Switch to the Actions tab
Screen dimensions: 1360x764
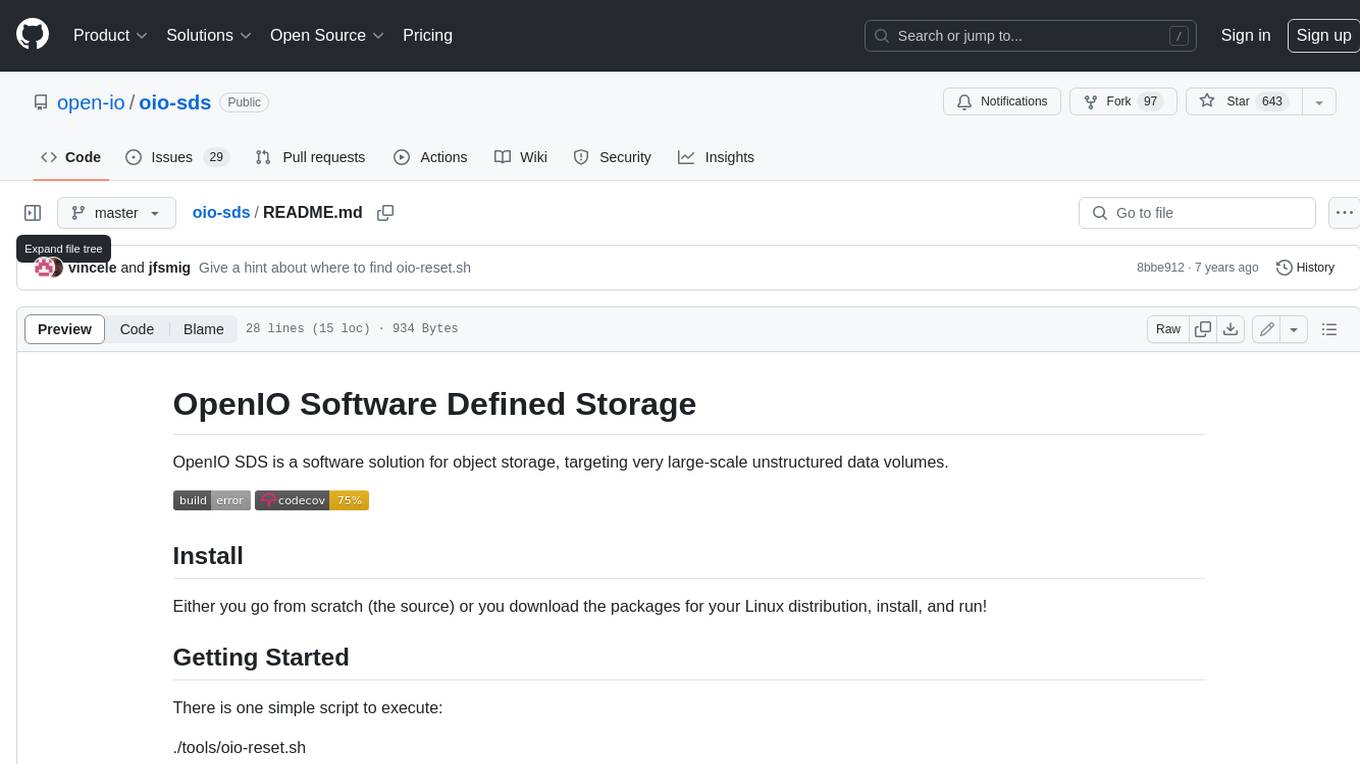coord(430,157)
